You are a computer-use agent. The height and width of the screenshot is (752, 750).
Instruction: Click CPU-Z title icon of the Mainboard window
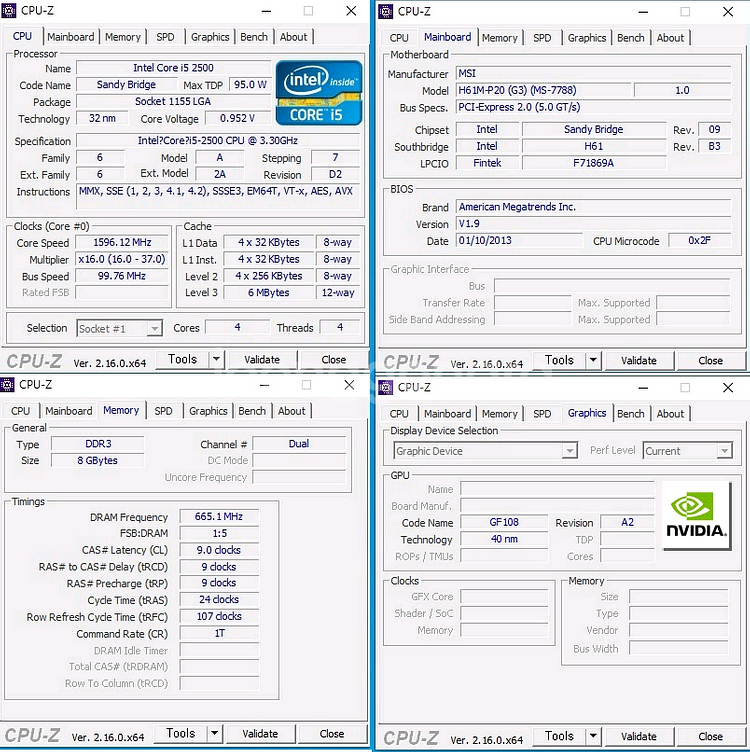point(386,11)
